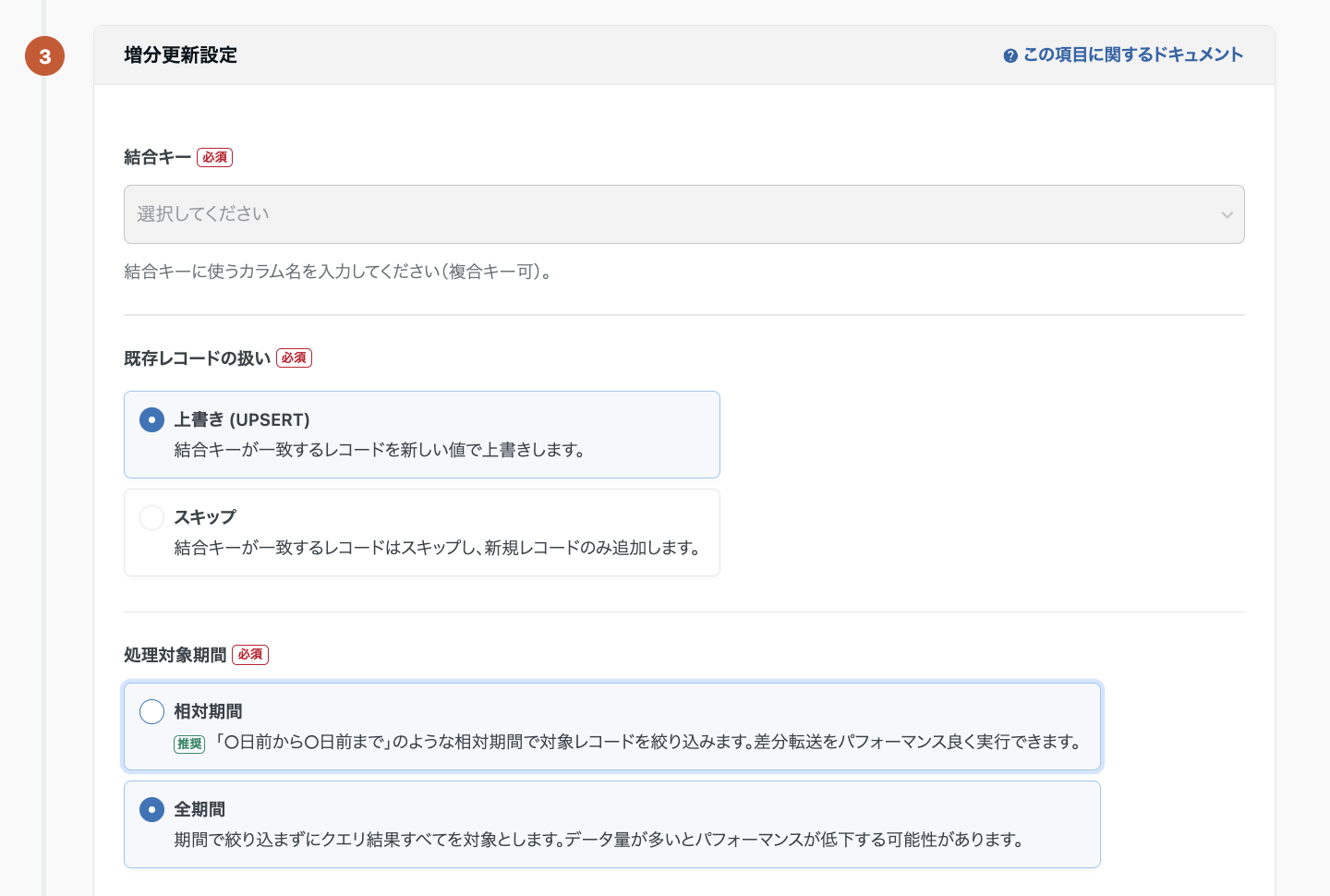The image size is (1330, 896).
Task: Click the description about skipping matched records
Action: pos(438,548)
